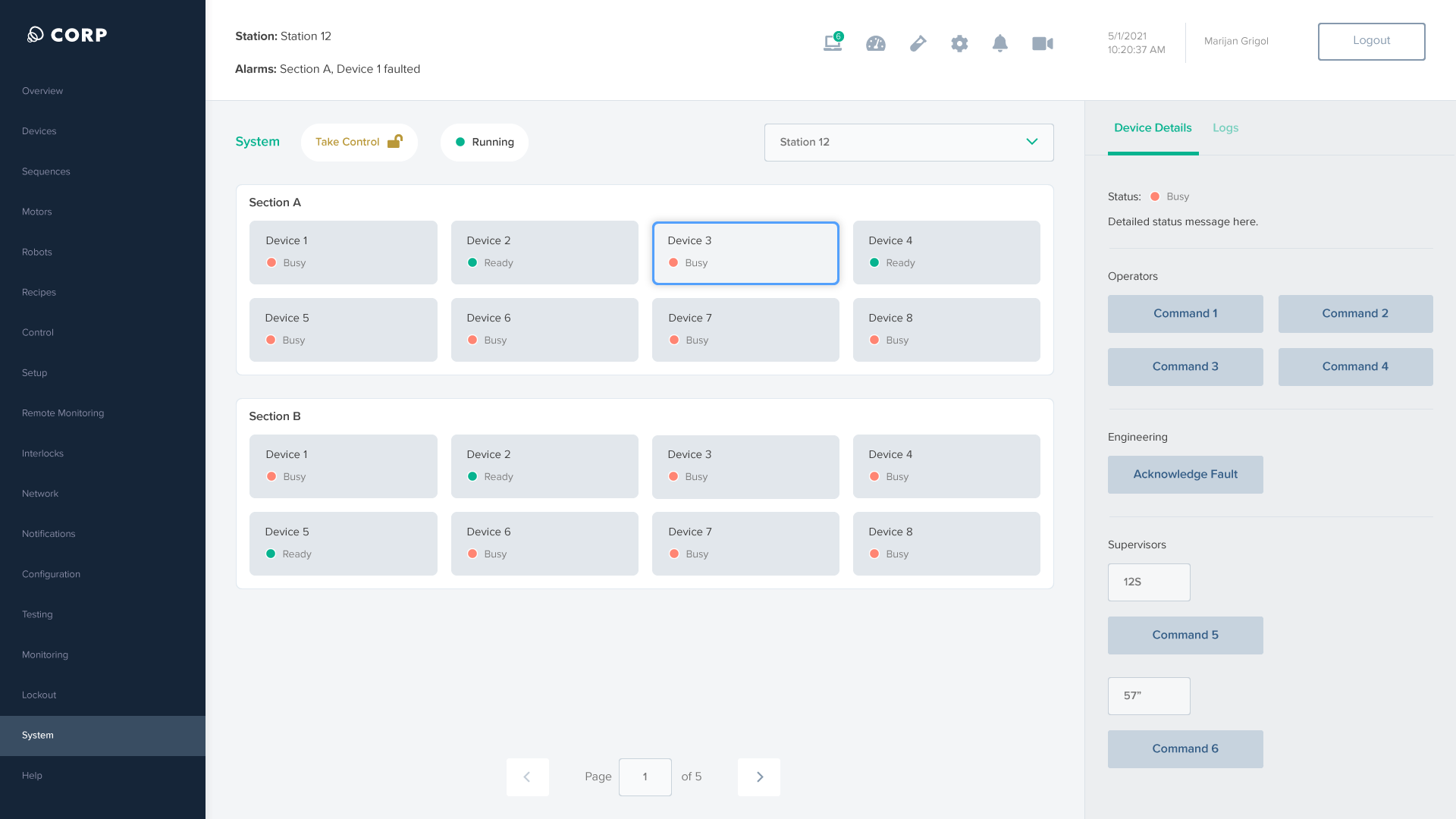Select Device 5 card in Section B
Image resolution: width=1456 pixels, height=819 pixels.
(343, 543)
